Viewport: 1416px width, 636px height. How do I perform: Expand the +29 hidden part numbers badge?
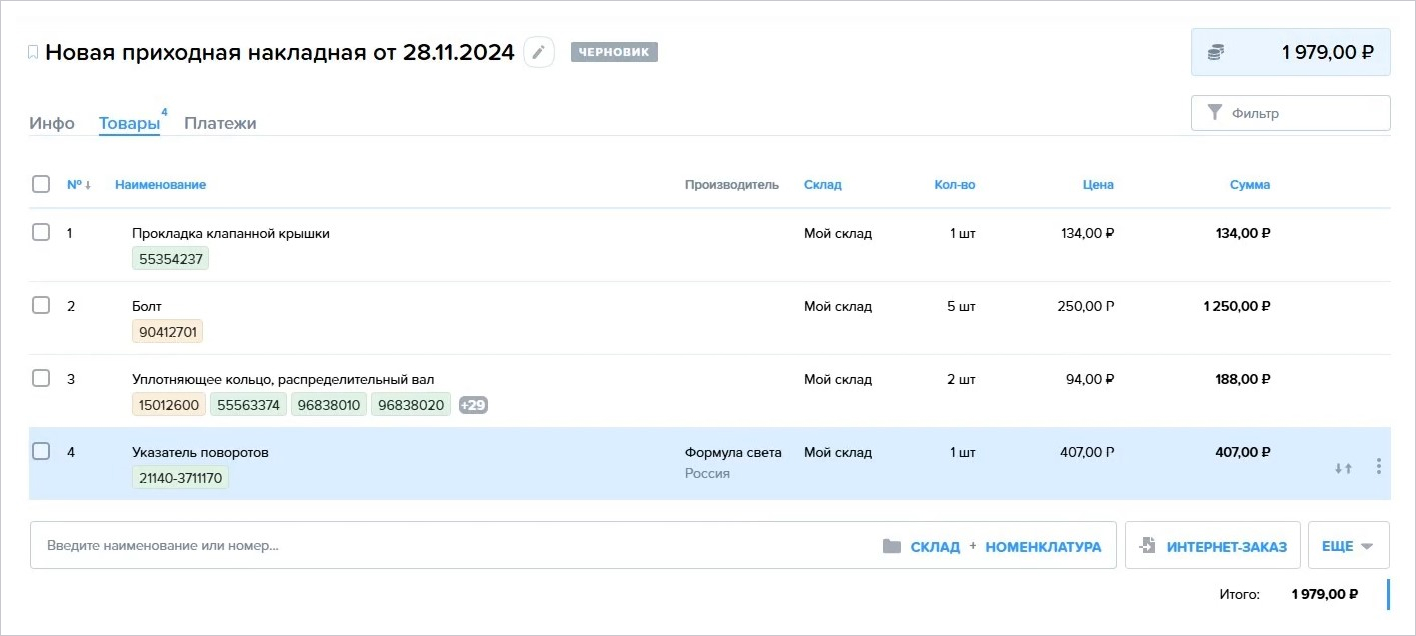point(473,405)
